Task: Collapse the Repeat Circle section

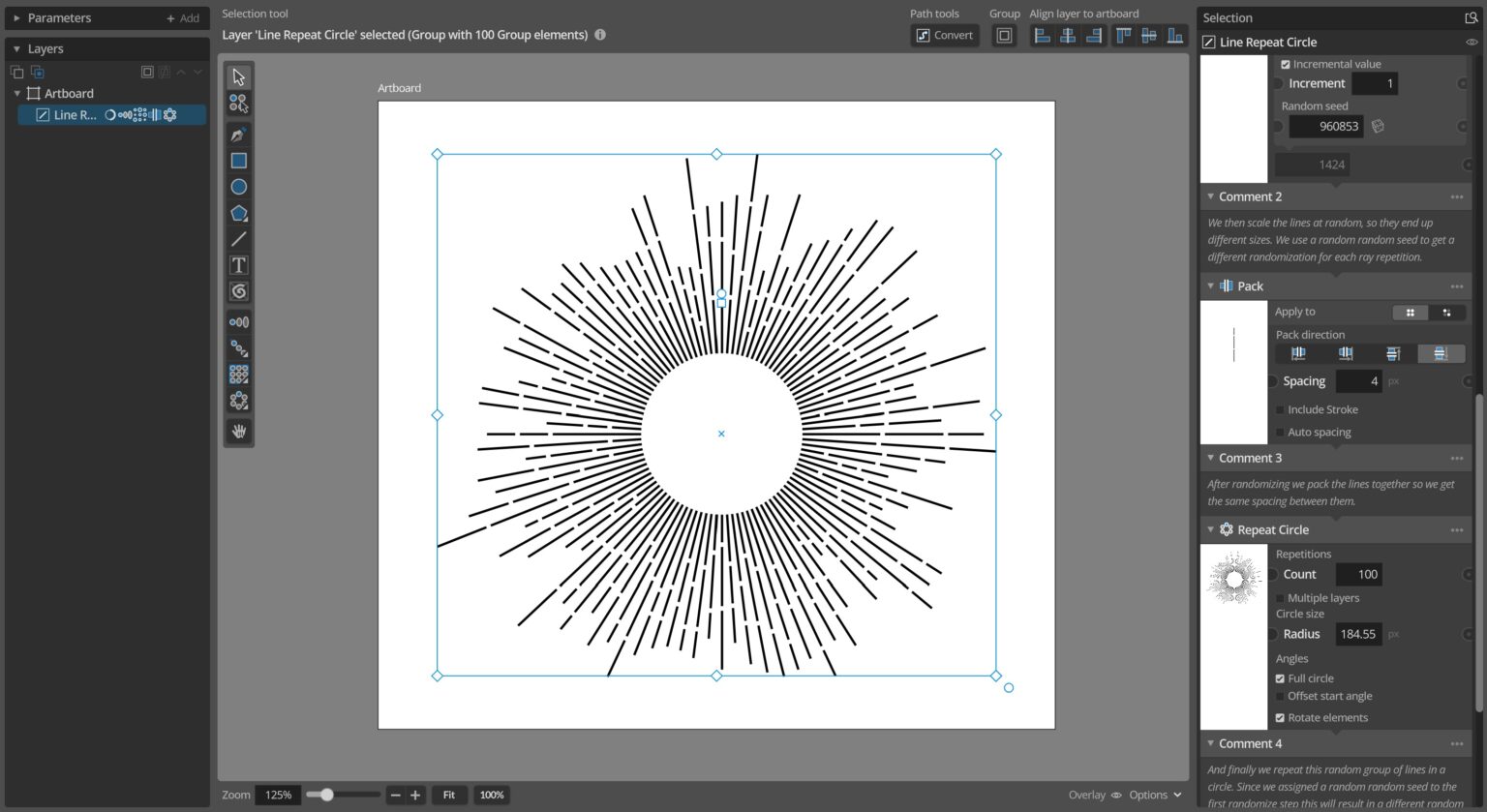Action: point(1210,529)
